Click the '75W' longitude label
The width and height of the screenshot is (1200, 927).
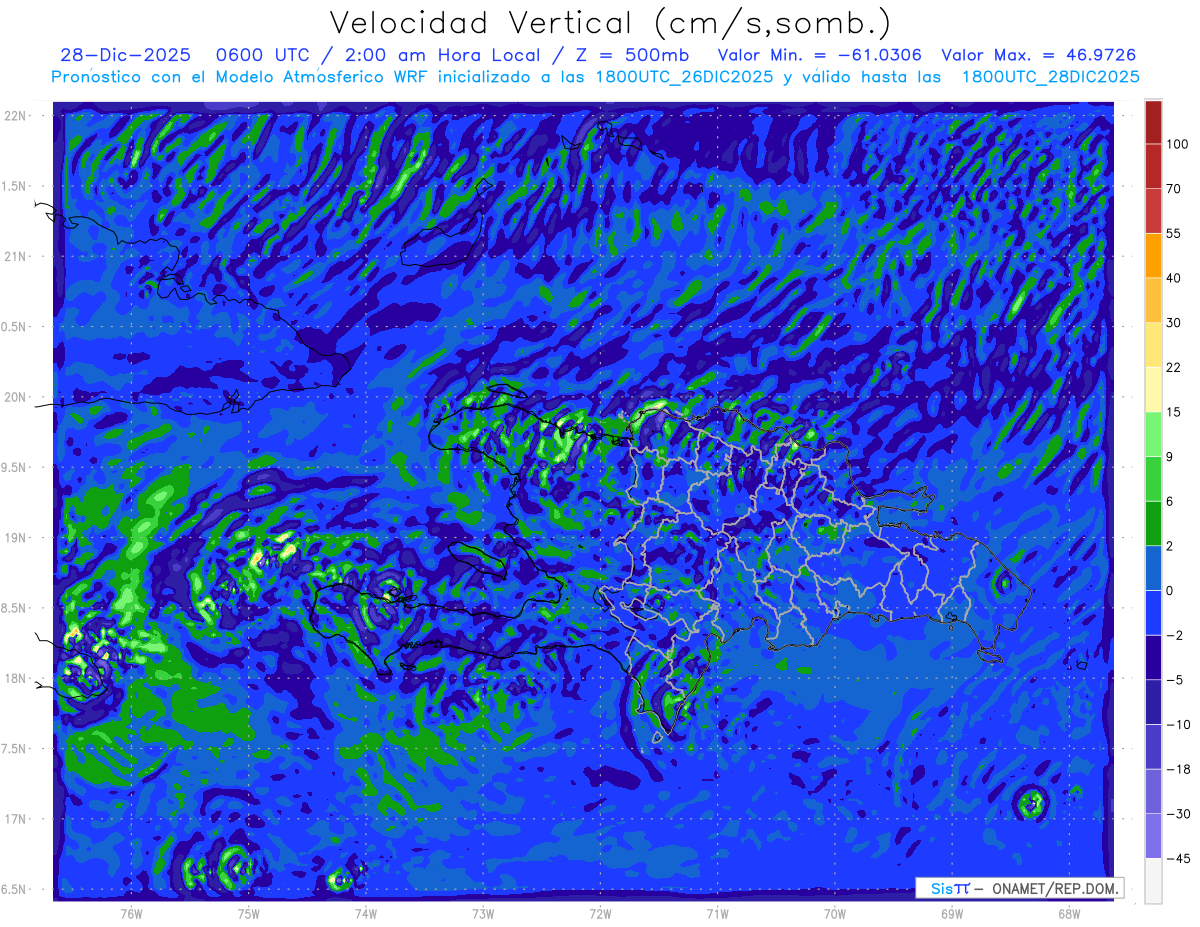249,913
